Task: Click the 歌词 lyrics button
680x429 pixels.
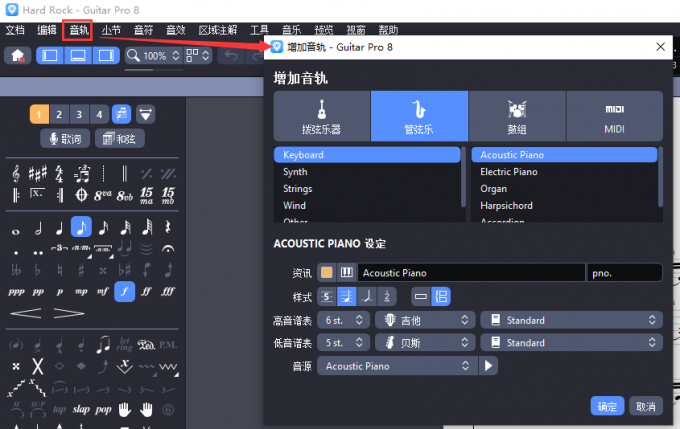Action: (x=65, y=139)
